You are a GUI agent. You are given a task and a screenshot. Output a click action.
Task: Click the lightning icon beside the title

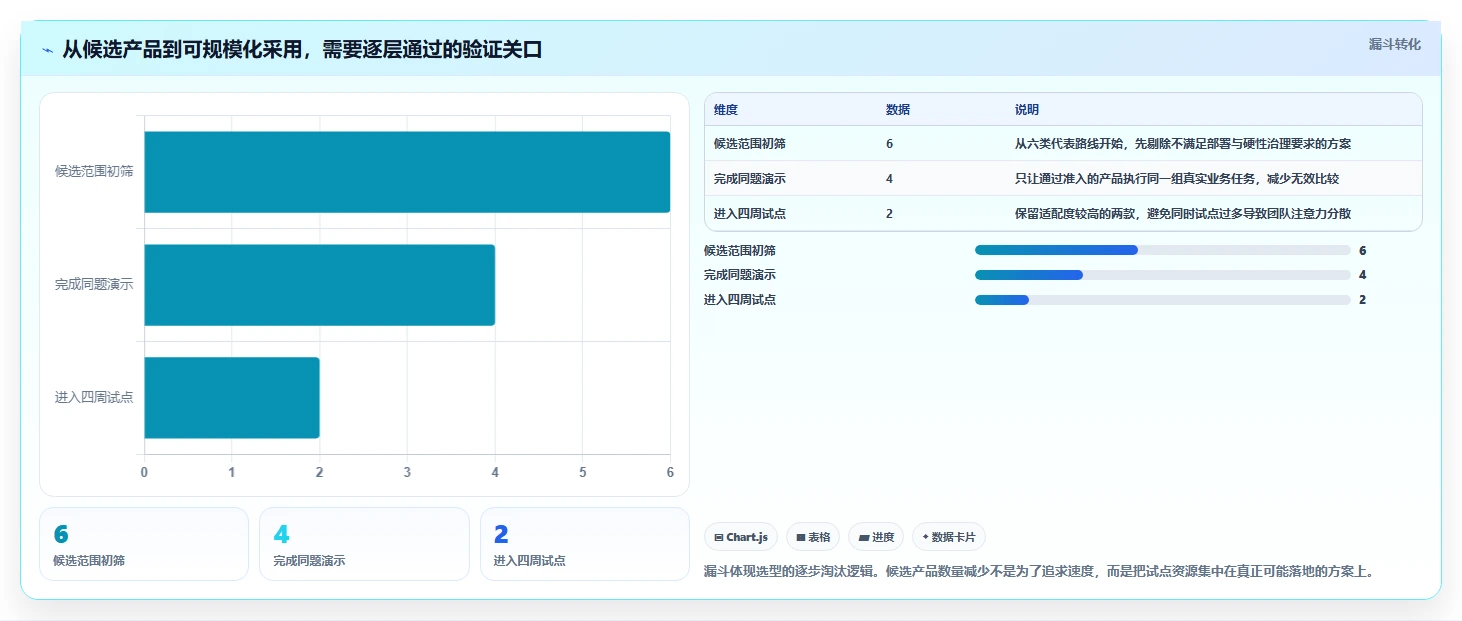(47, 50)
